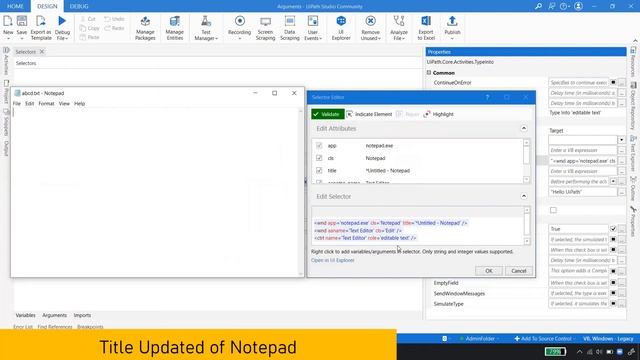This screenshot has width=640, height=360.
Task: Click Export to Excel icon
Action: pos(426,21)
